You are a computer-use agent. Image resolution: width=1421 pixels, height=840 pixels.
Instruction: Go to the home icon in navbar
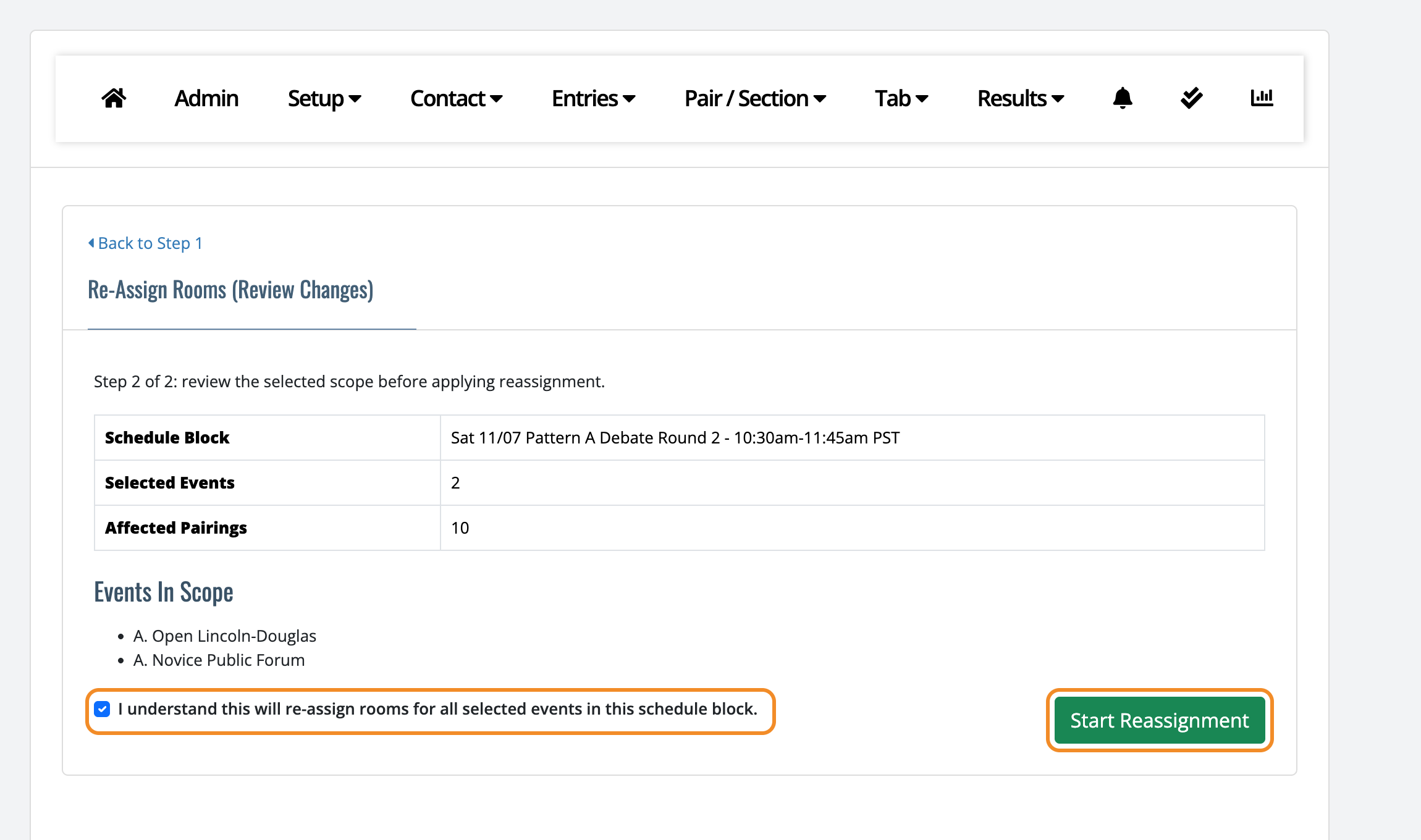pyautogui.click(x=114, y=98)
